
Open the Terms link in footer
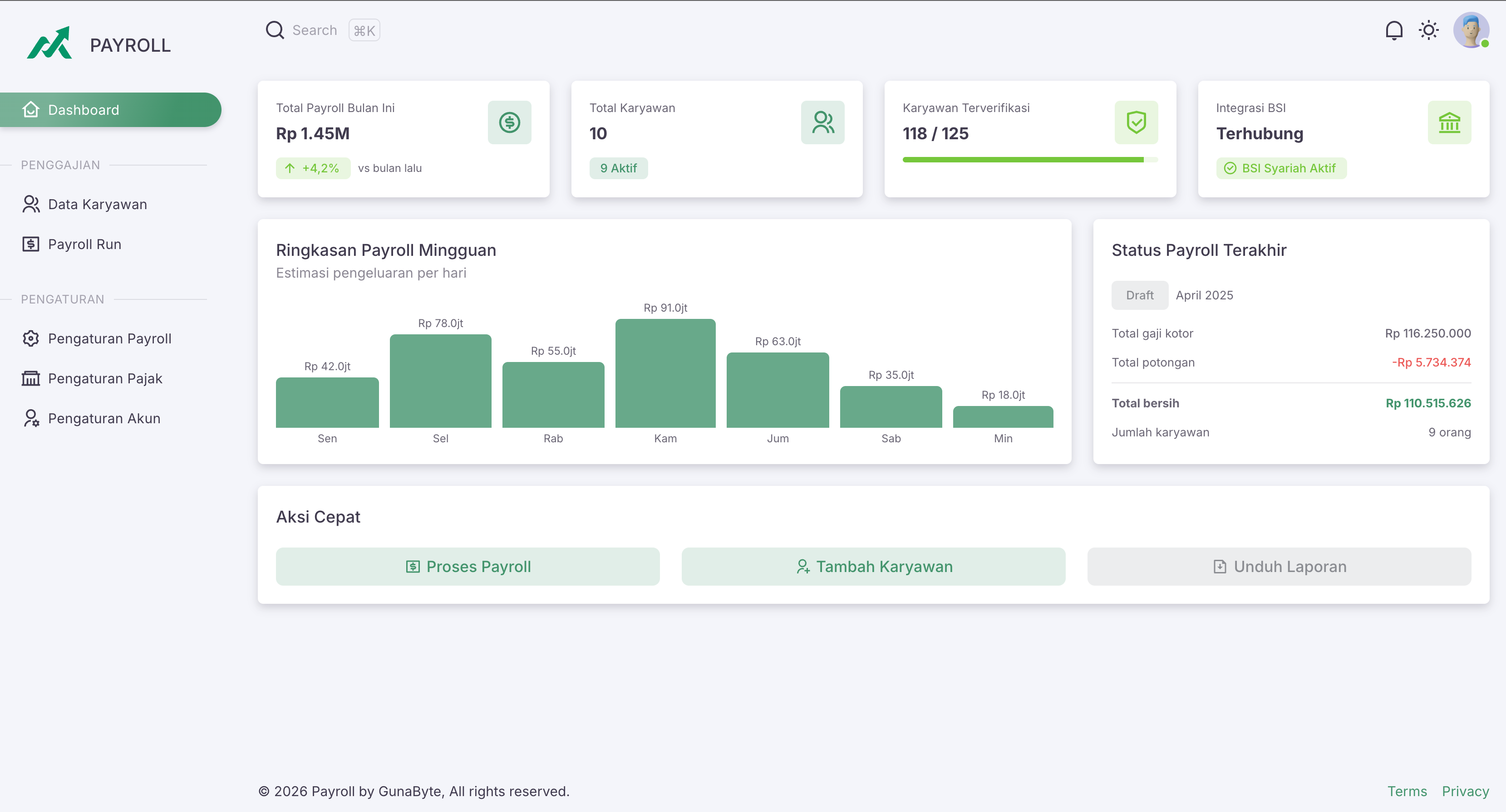tap(1407, 792)
